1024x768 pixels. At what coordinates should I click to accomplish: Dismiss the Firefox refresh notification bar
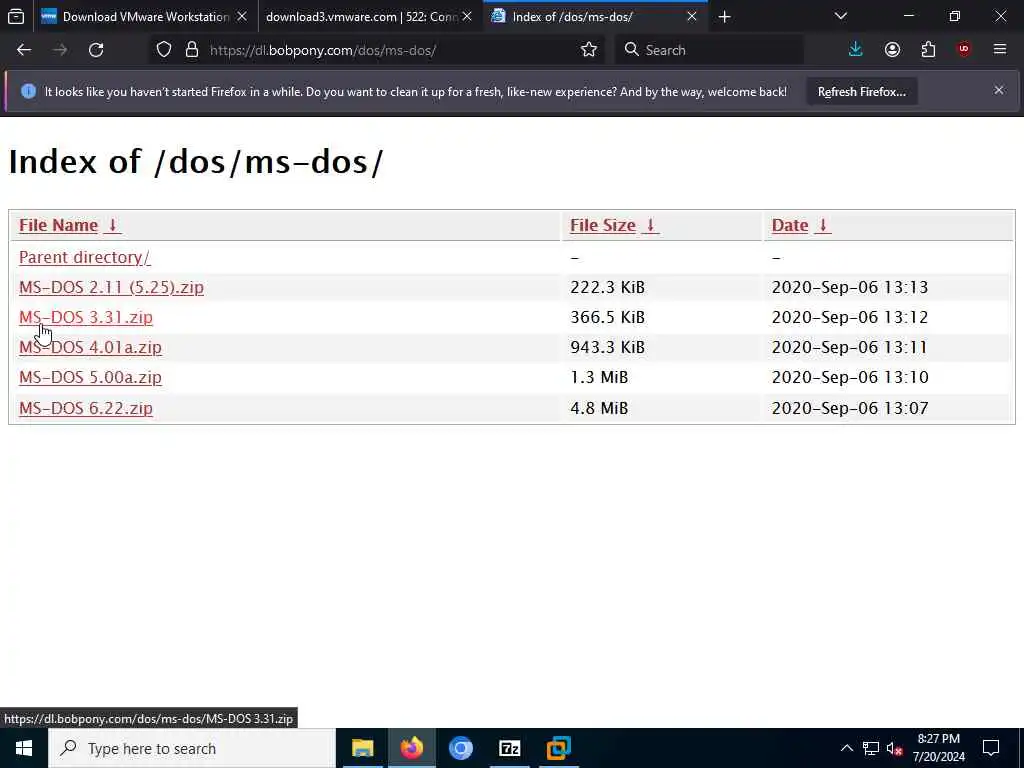(x=999, y=90)
